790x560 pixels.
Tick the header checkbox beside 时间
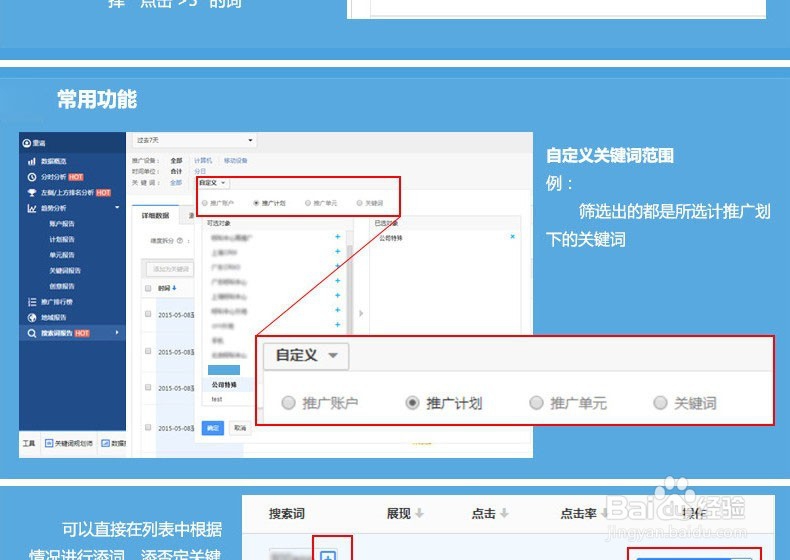click(148, 288)
